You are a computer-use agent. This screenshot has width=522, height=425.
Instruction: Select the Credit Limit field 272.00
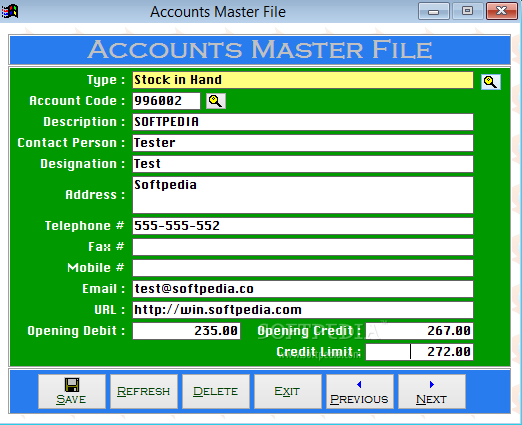[x=419, y=352]
